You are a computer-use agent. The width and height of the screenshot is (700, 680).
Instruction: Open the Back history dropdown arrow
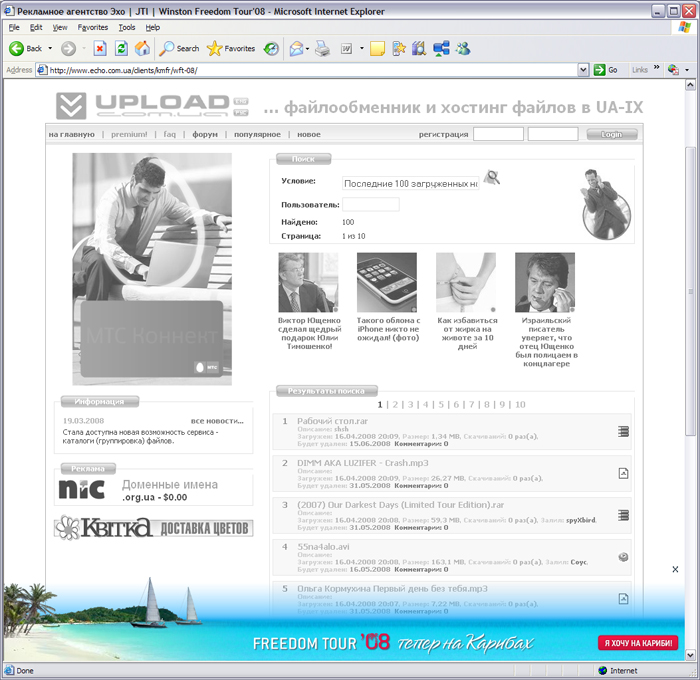point(50,48)
